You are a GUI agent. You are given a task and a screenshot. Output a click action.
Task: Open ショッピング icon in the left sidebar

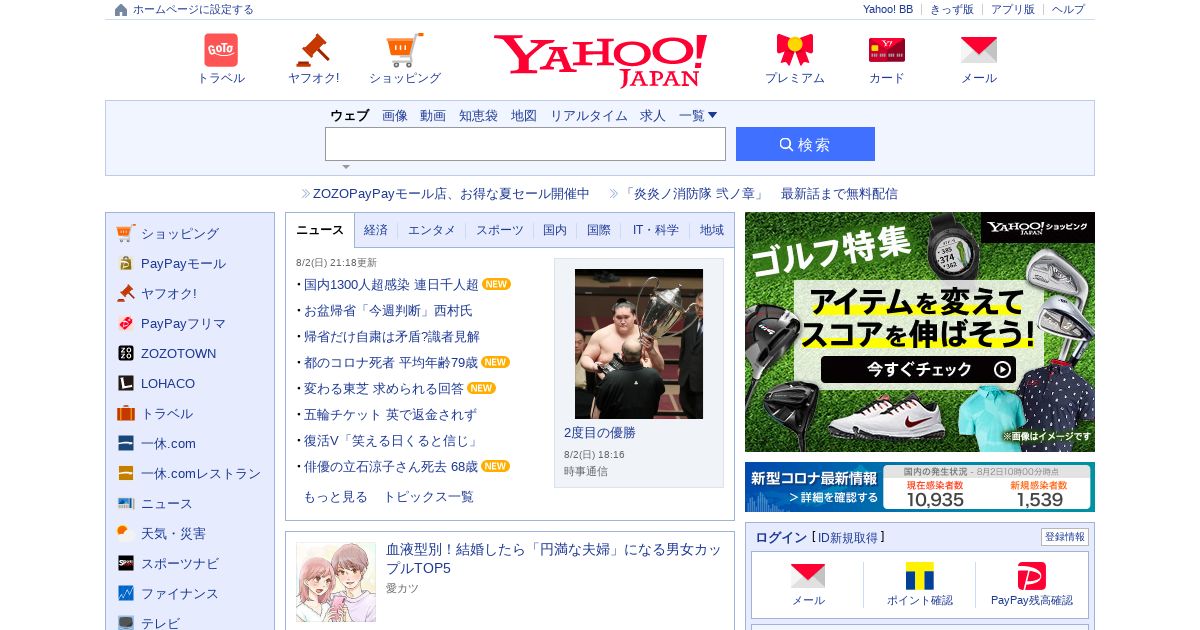(x=125, y=233)
